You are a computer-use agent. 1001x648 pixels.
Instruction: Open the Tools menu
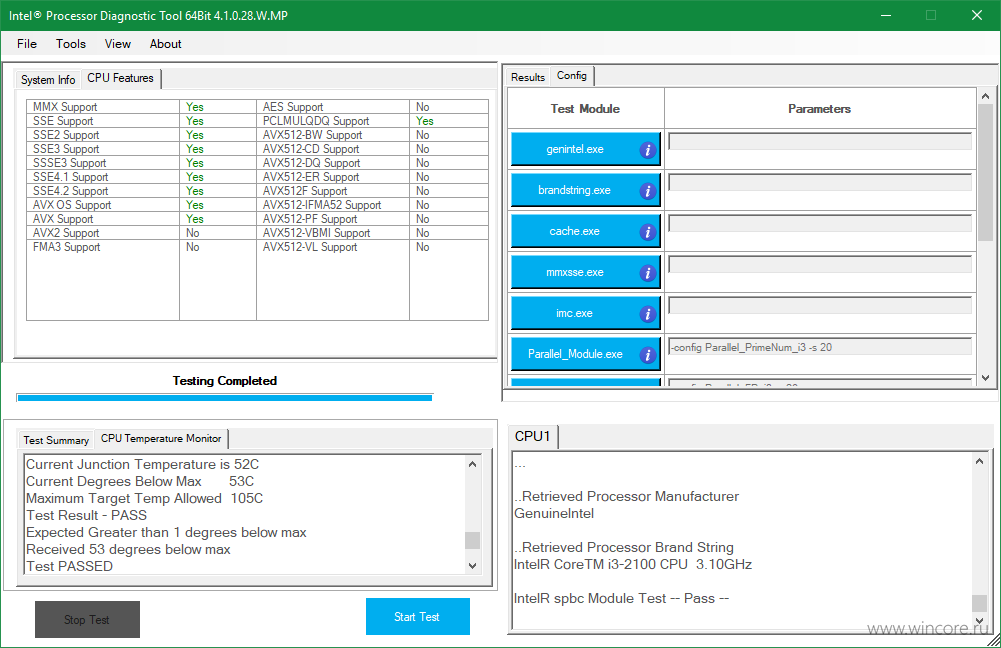tap(70, 44)
